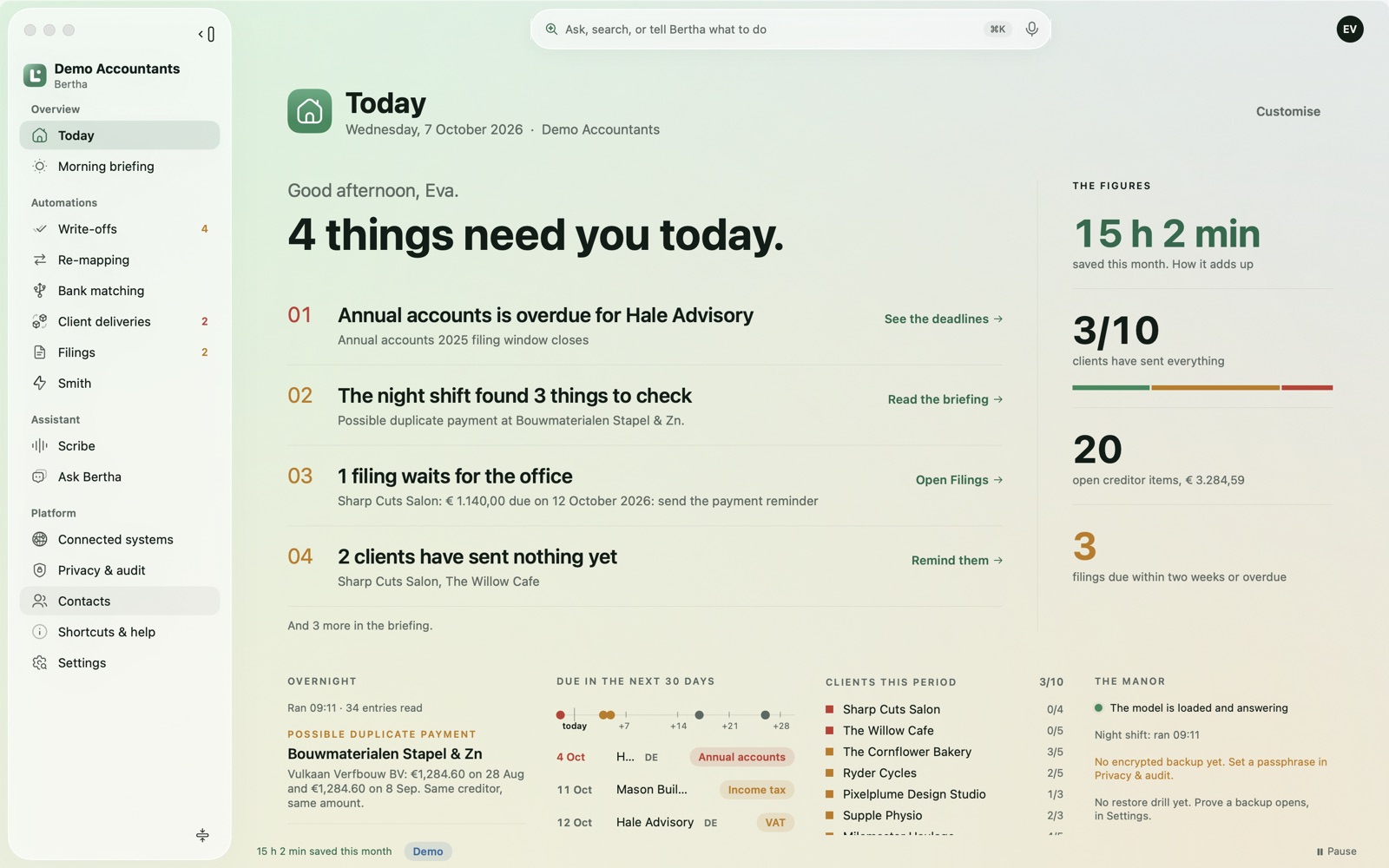Open Contacts in the sidebar
The height and width of the screenshot is (868, 1389).
tap(120, 601)
